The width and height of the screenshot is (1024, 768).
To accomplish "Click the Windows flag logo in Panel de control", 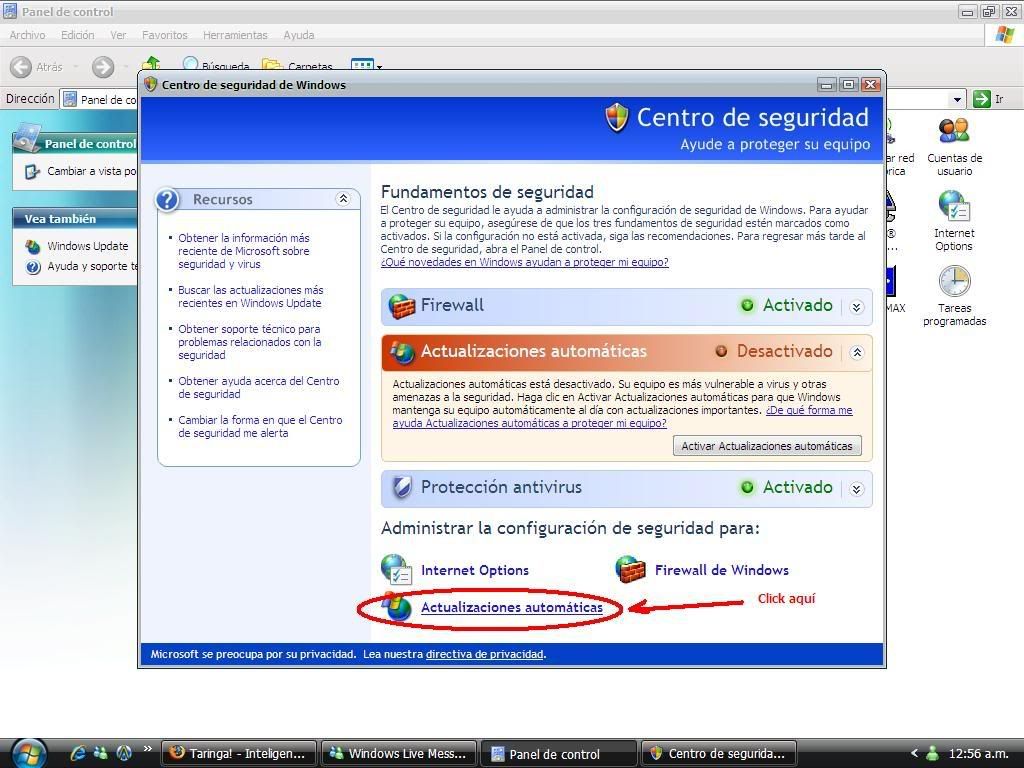I will pyautogui.click(x=1004, y=35).
